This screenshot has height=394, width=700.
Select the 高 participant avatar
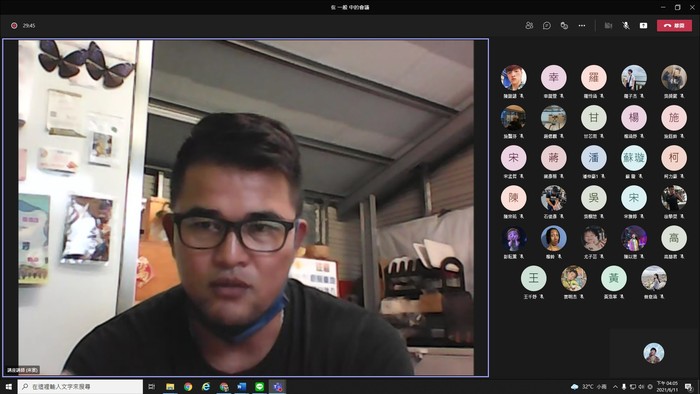[674, 238]
